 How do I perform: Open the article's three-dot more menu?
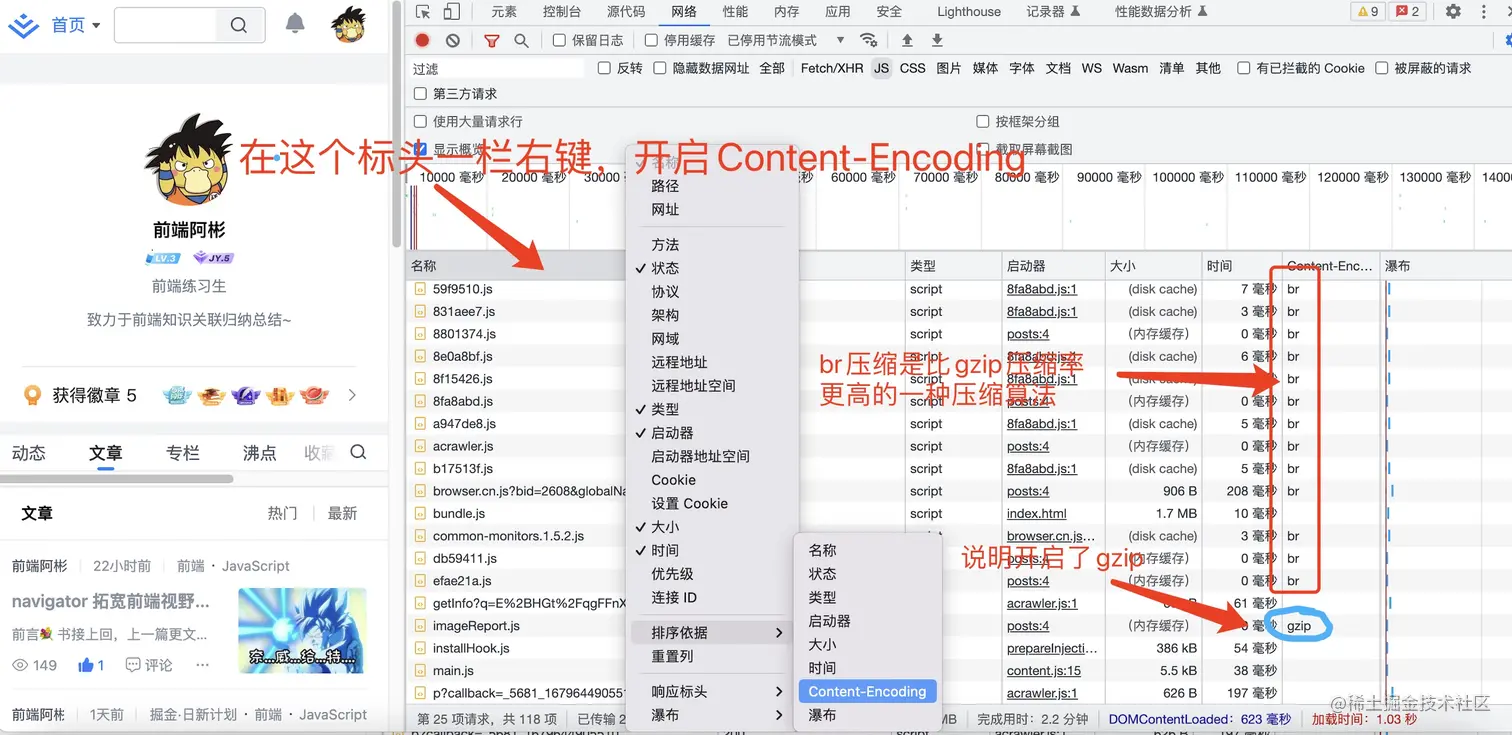coord(203,665)
